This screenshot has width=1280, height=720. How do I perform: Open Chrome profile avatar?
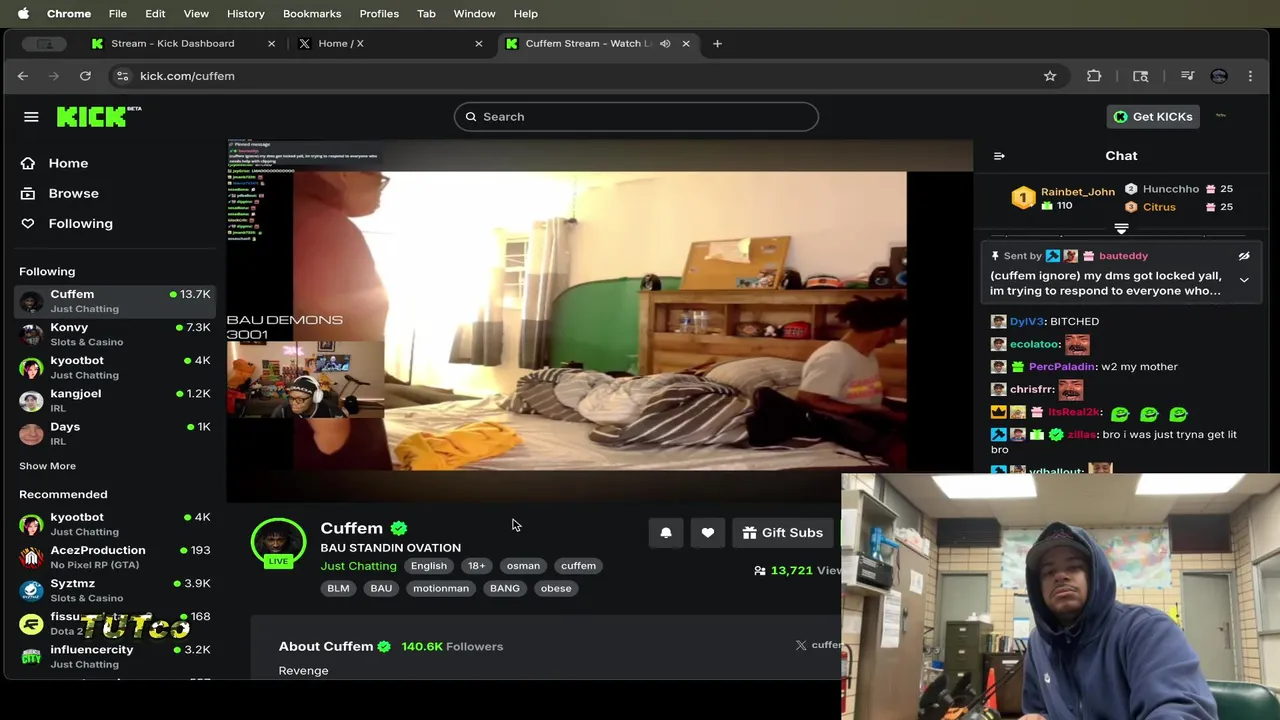[1218, 76]
